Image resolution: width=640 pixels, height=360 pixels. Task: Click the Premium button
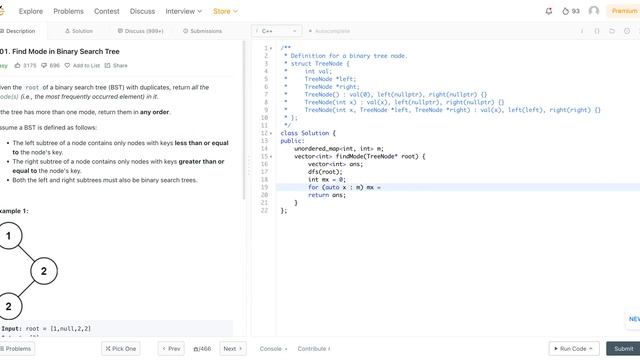coord(624,11)
